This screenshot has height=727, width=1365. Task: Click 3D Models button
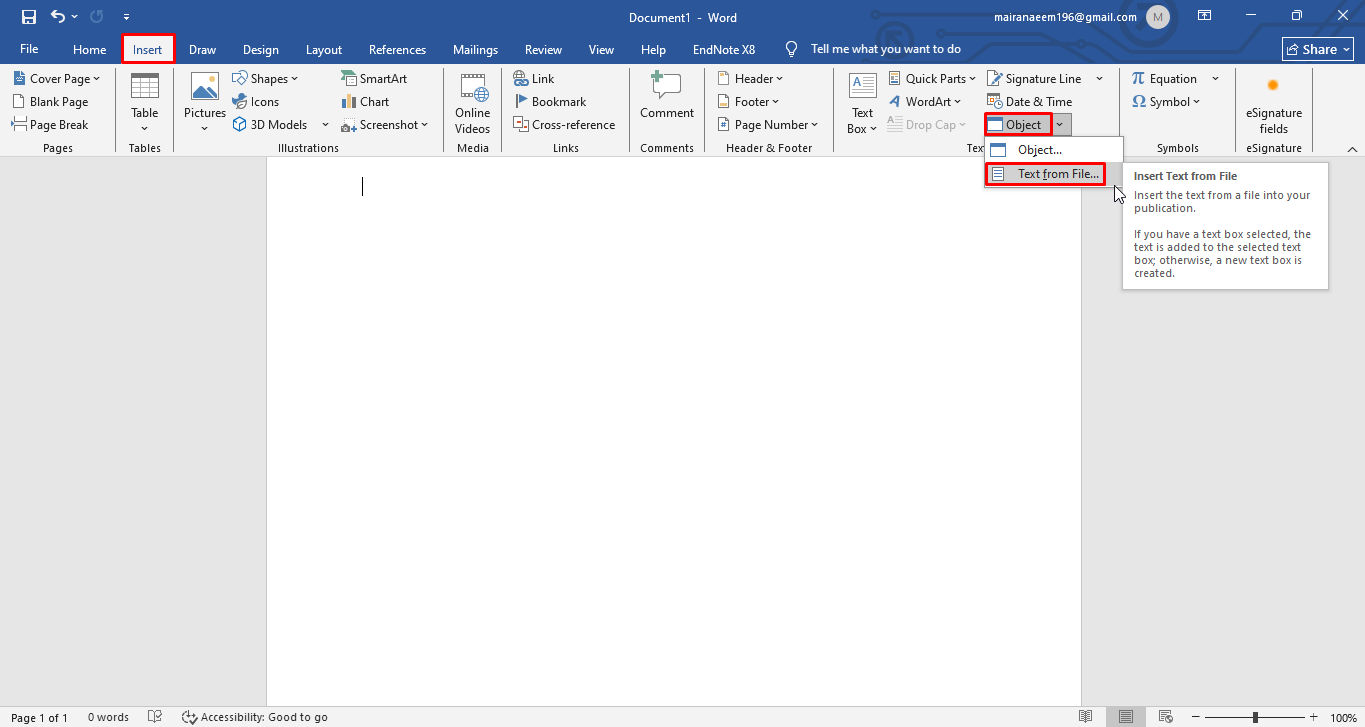point(271,125)
